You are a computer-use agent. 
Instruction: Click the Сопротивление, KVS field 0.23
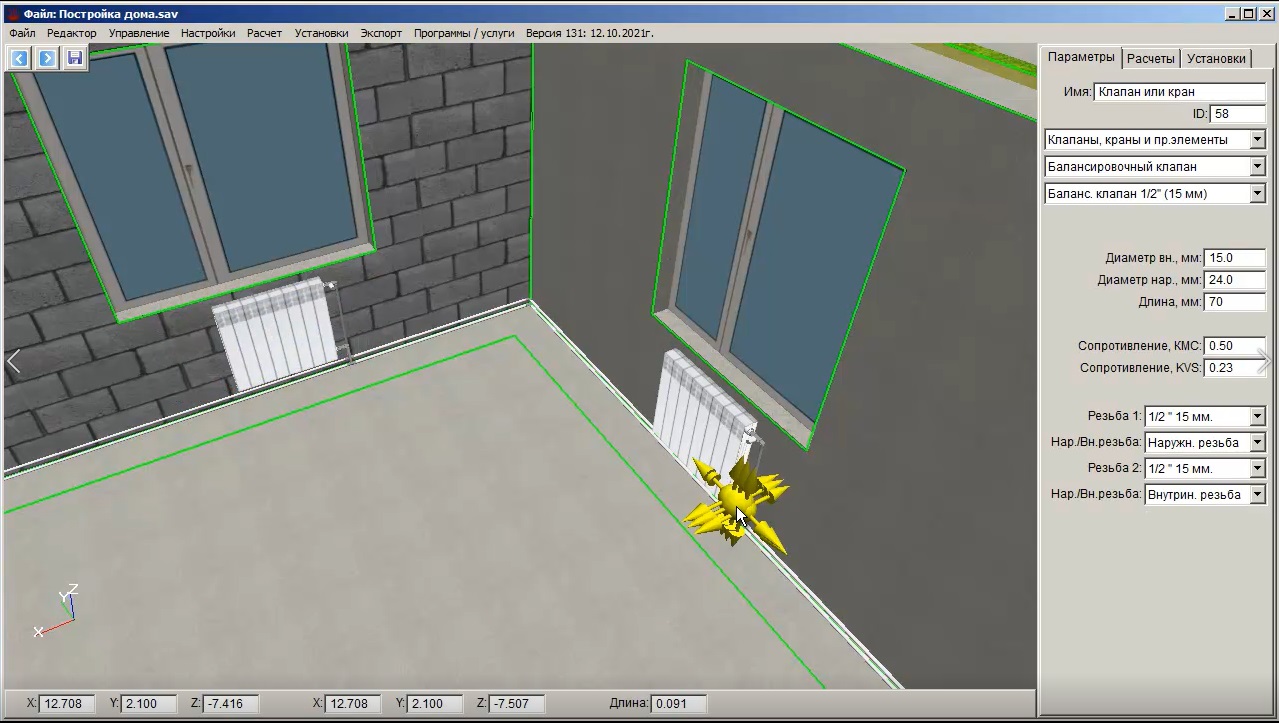tap(1235, 368)
